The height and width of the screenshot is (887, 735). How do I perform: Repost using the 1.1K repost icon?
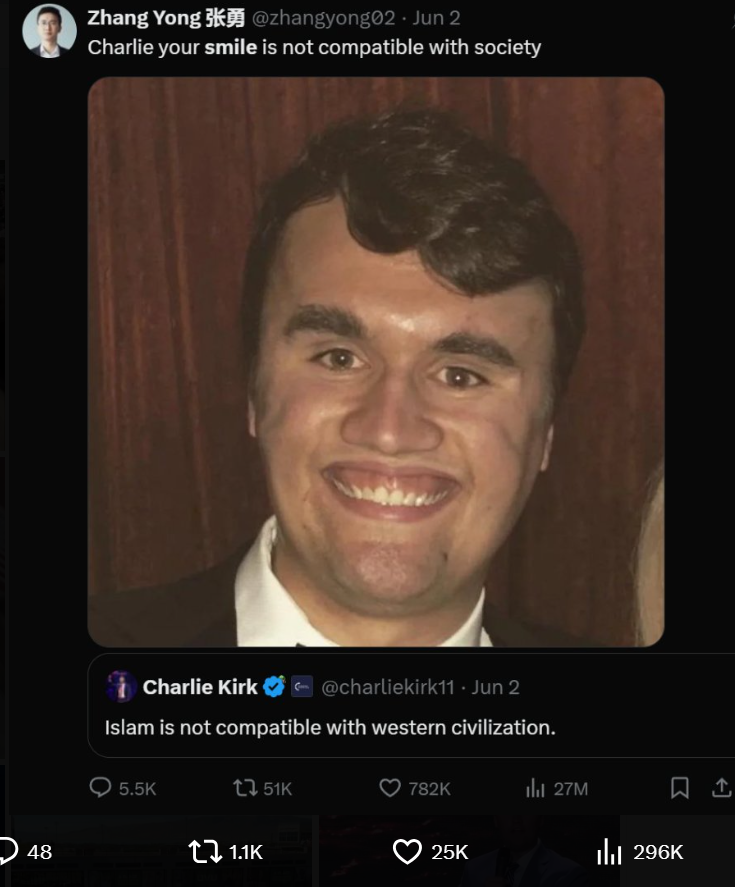pos(203,851)
